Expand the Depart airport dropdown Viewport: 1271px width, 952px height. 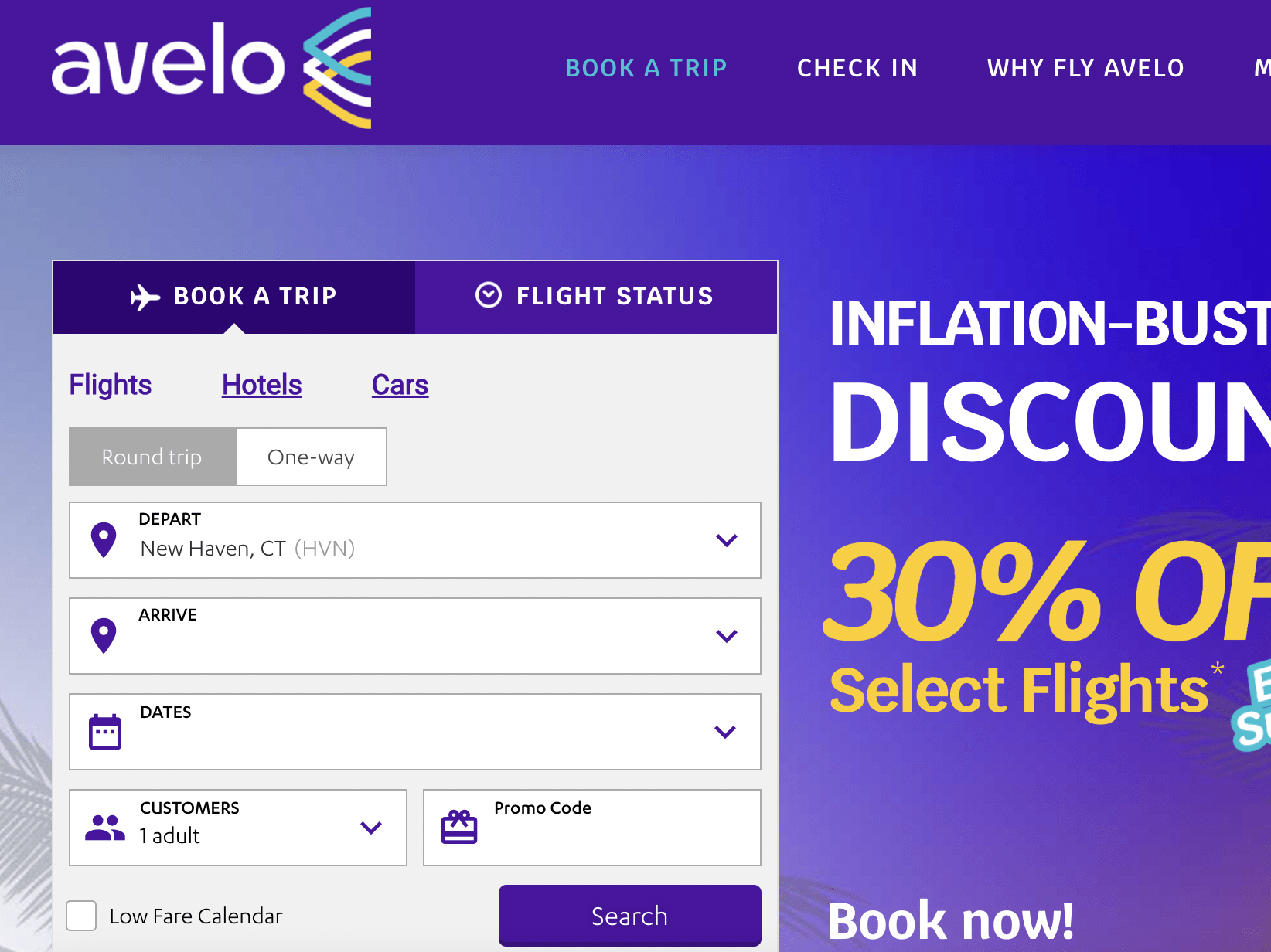point(726,540)
